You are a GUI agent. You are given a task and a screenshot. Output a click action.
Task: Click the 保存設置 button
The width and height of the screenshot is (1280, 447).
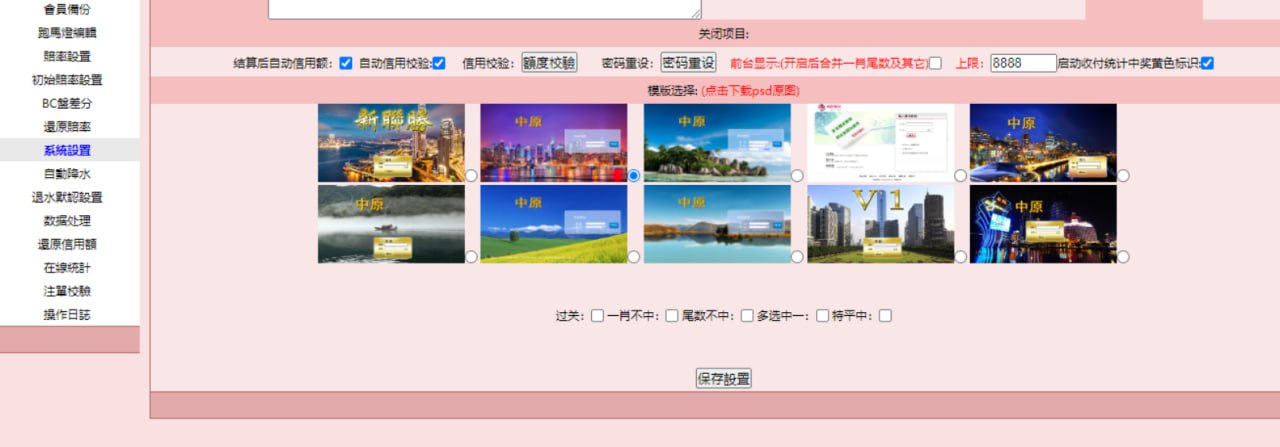coord(723,379)
